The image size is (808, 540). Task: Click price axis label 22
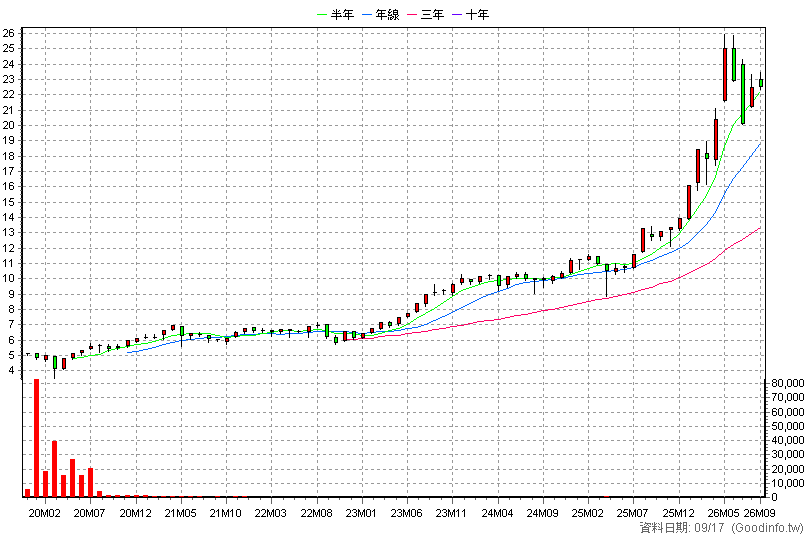click(x=9, y=95)
